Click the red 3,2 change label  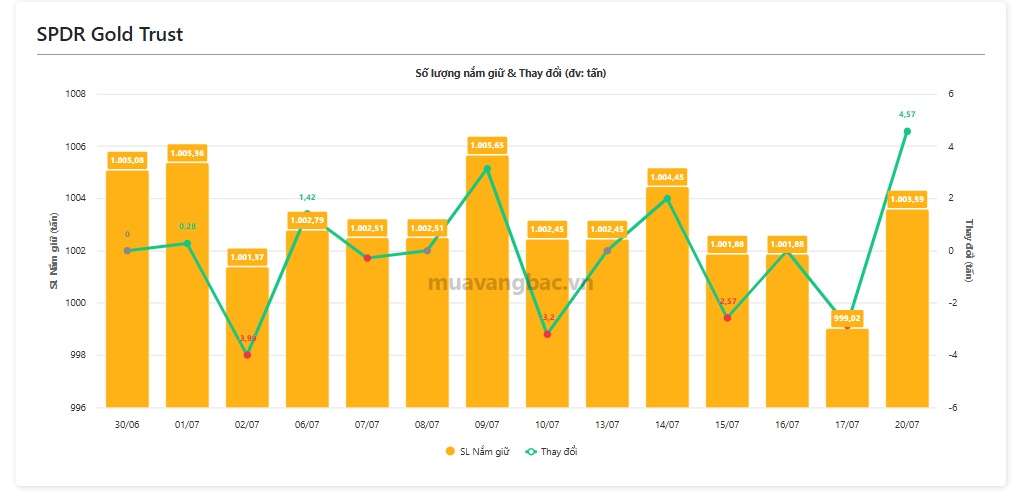click(x=548, y=317)
